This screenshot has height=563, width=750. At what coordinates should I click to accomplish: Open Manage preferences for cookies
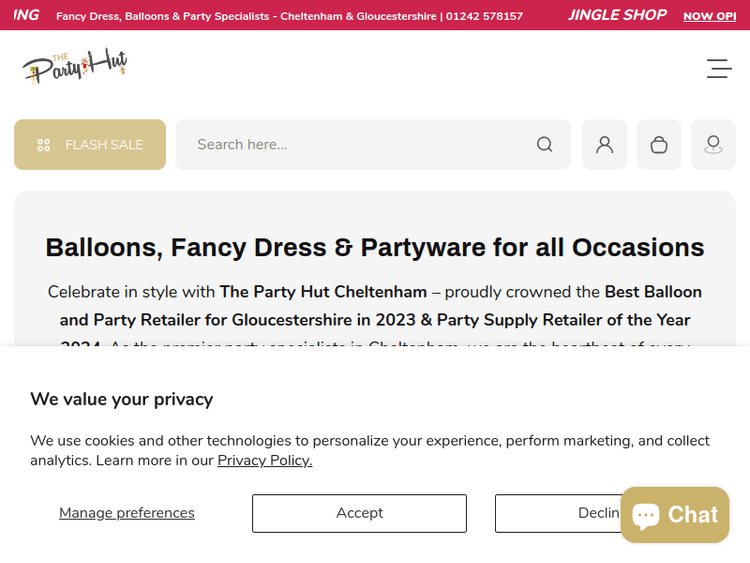click(127, 513)
